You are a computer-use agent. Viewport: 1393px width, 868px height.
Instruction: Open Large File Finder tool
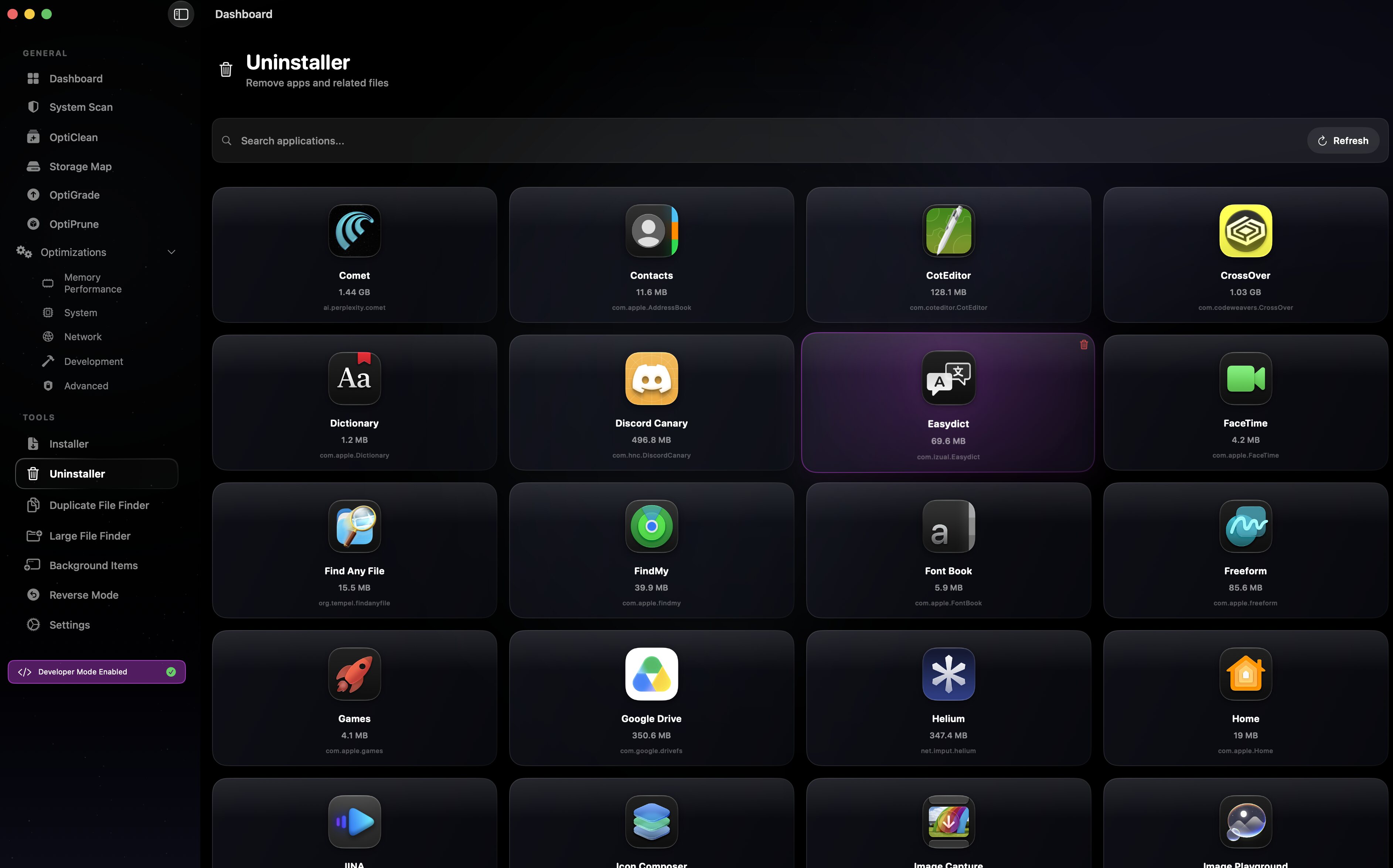point(96,536)
